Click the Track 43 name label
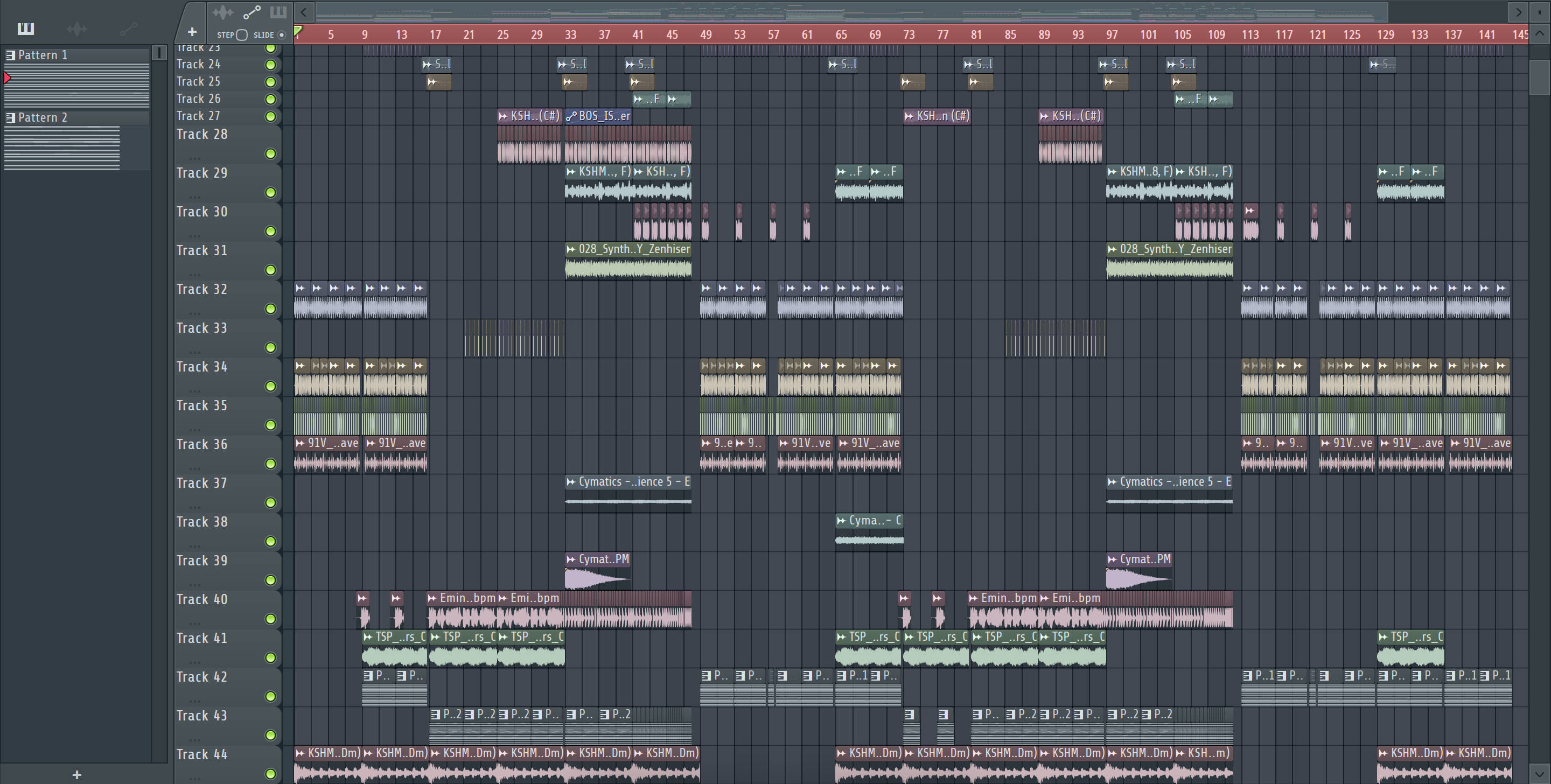The width and height of the screenshot is (1551, 784). 202,716
